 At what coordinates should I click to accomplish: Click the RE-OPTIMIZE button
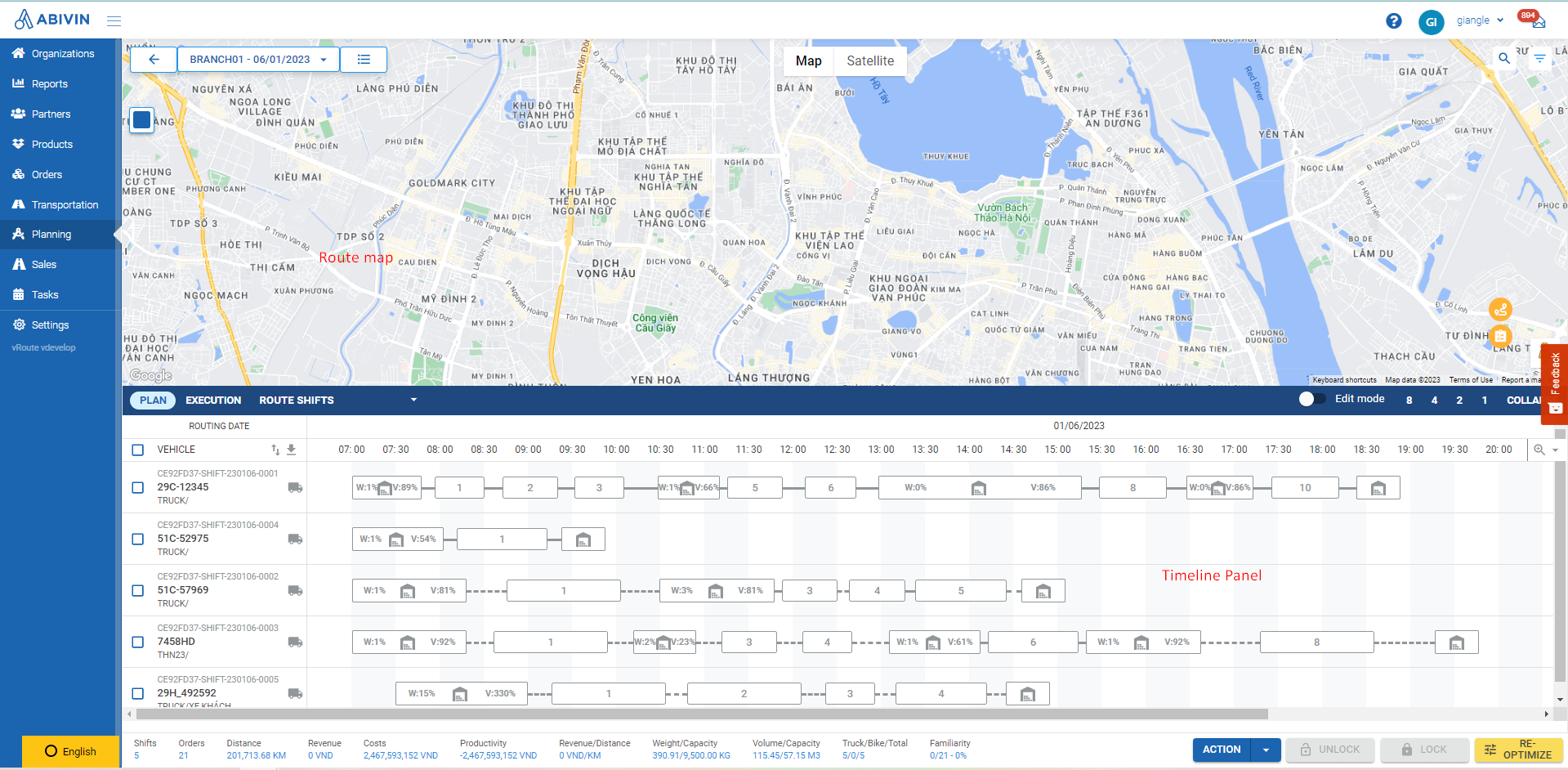pyautogui.click(x=1518, y=750)
